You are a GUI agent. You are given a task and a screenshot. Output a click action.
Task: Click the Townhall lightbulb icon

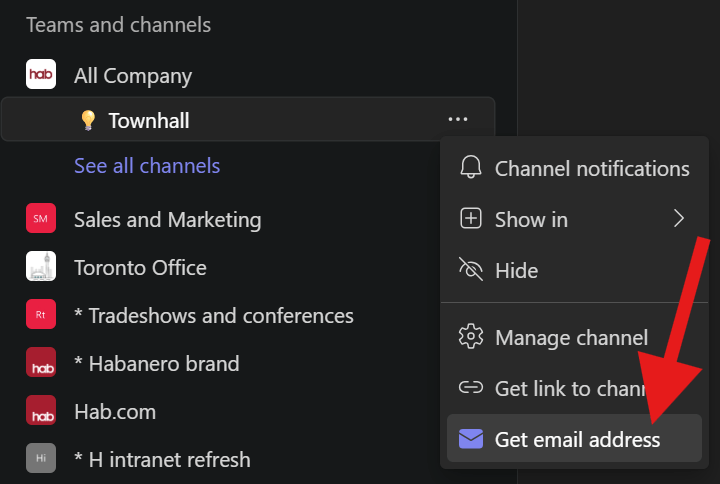point(88,121)
